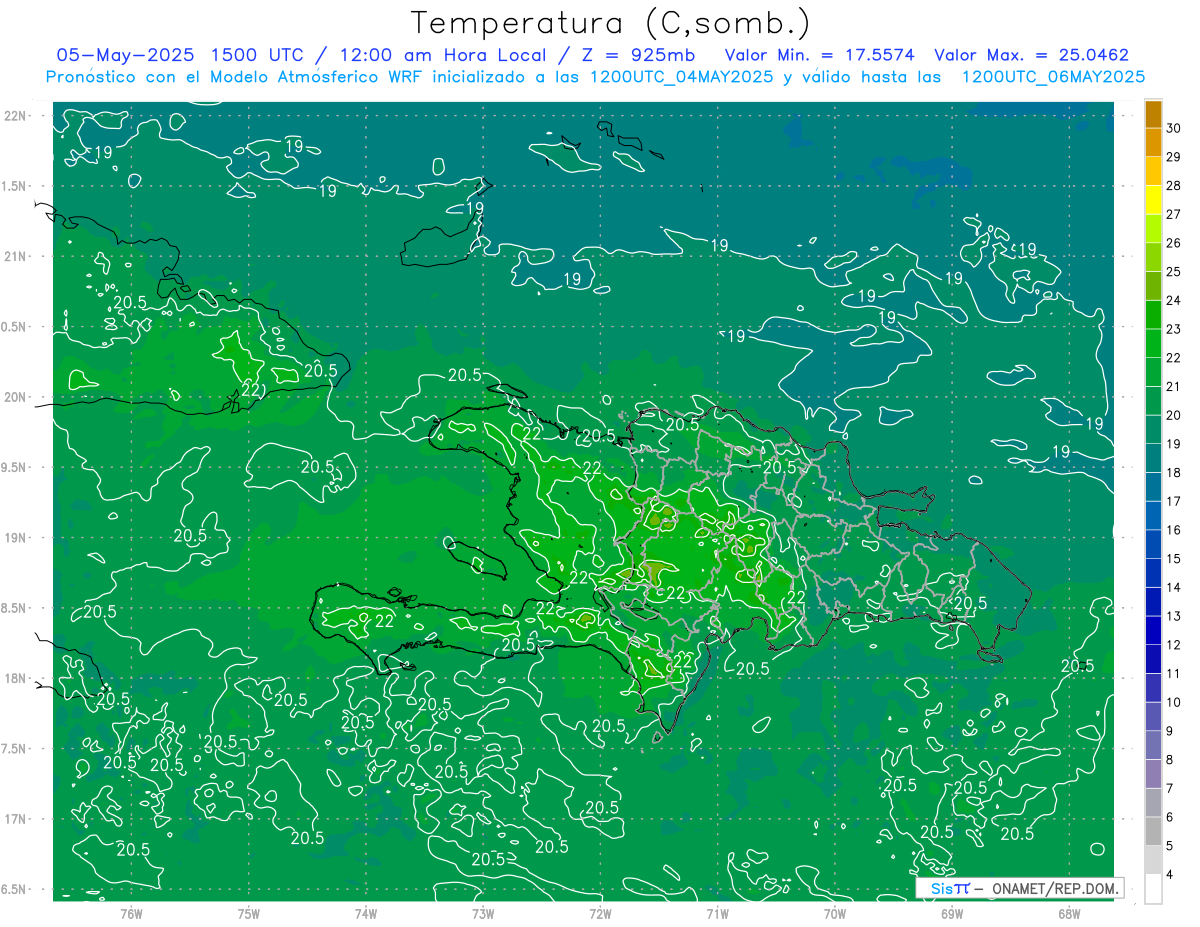Viewport: 1200px width, 927px height.
Task: Click the 76W longitude axis label
Action: (x=131, y=913)
